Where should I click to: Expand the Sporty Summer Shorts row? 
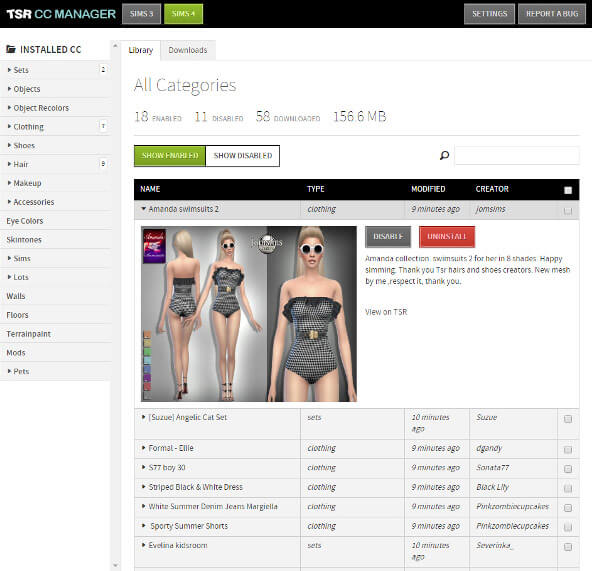click(x=143, y=526)
